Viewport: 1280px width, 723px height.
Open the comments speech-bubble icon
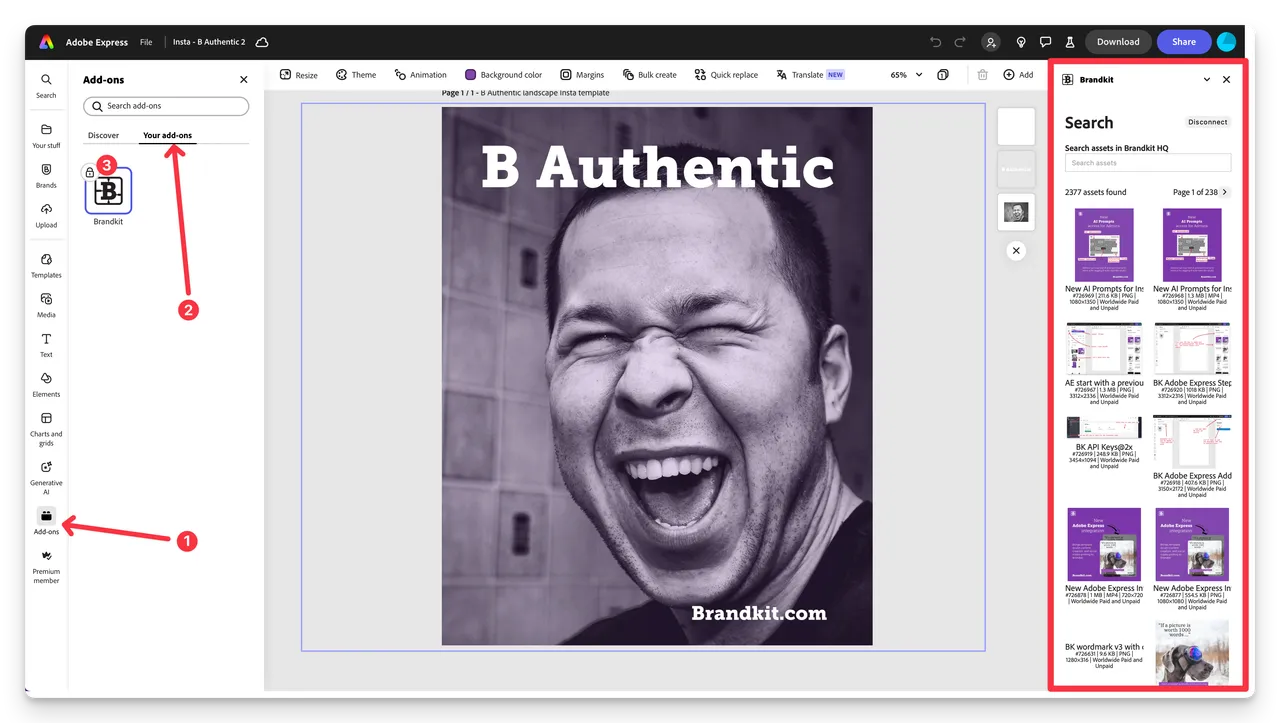[1045, 42]
